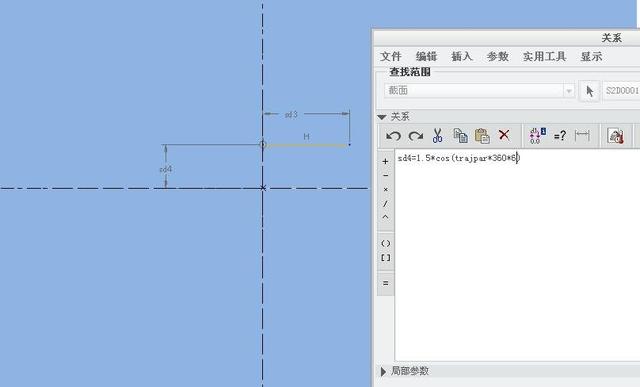Insert plus operator from side palette

(x=385, y=162)
